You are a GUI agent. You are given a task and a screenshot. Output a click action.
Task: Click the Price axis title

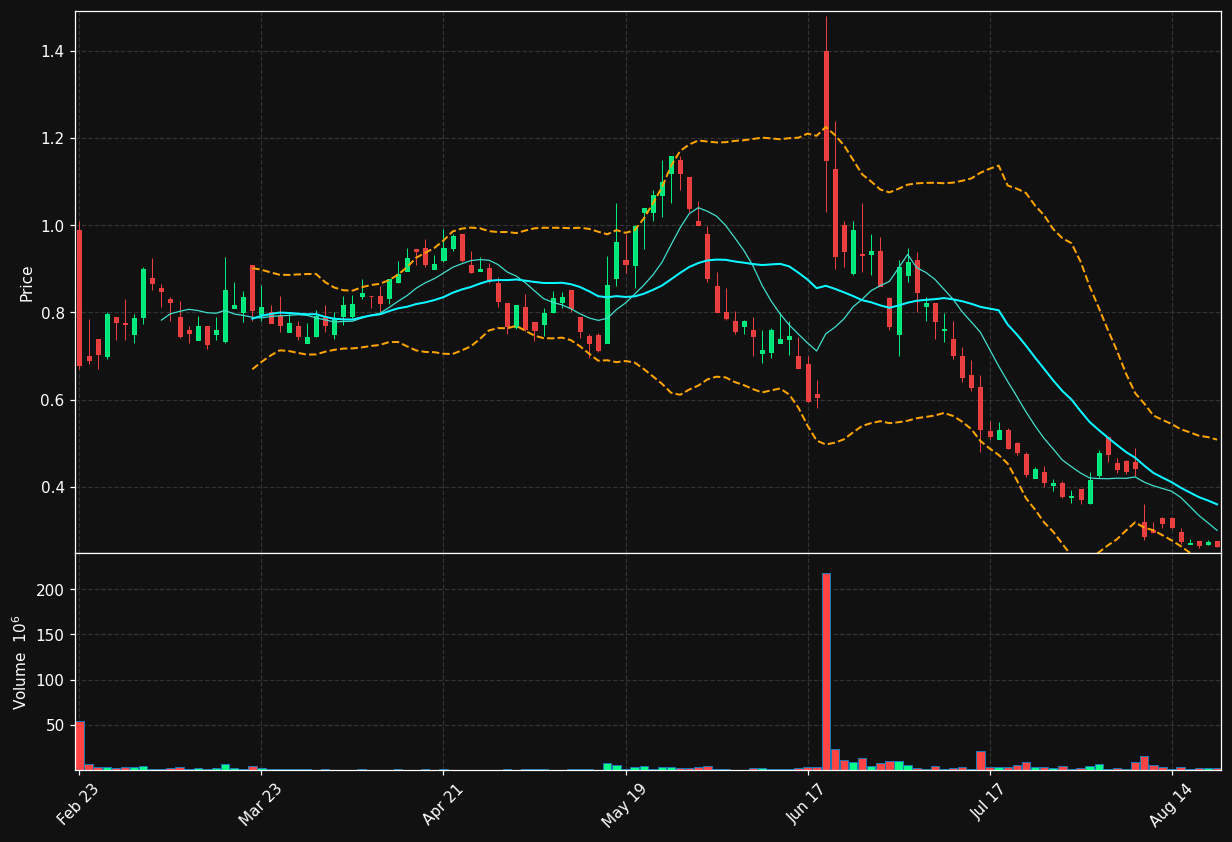(x=27, y=284)
